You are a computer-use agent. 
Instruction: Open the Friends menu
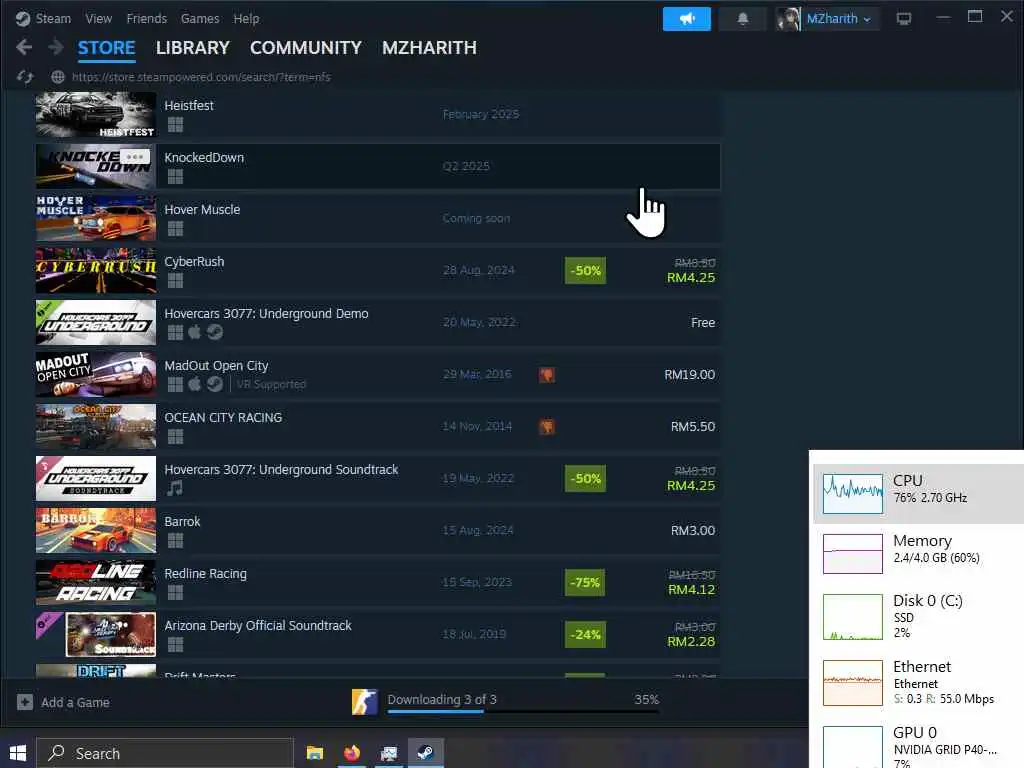click(147, 18)
